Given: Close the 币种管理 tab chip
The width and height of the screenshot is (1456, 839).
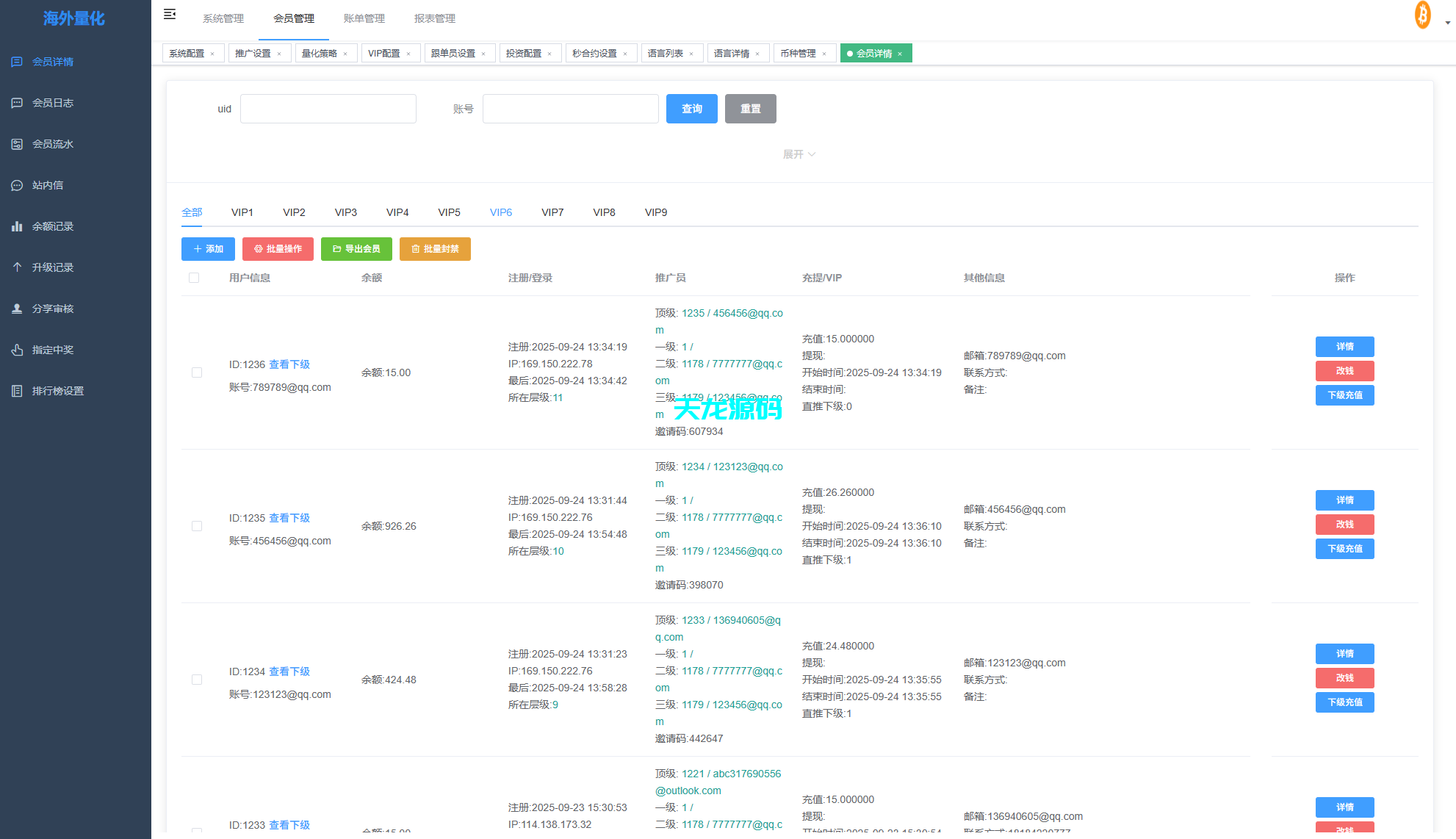Looking at the screenshot, I should [824, 53].
